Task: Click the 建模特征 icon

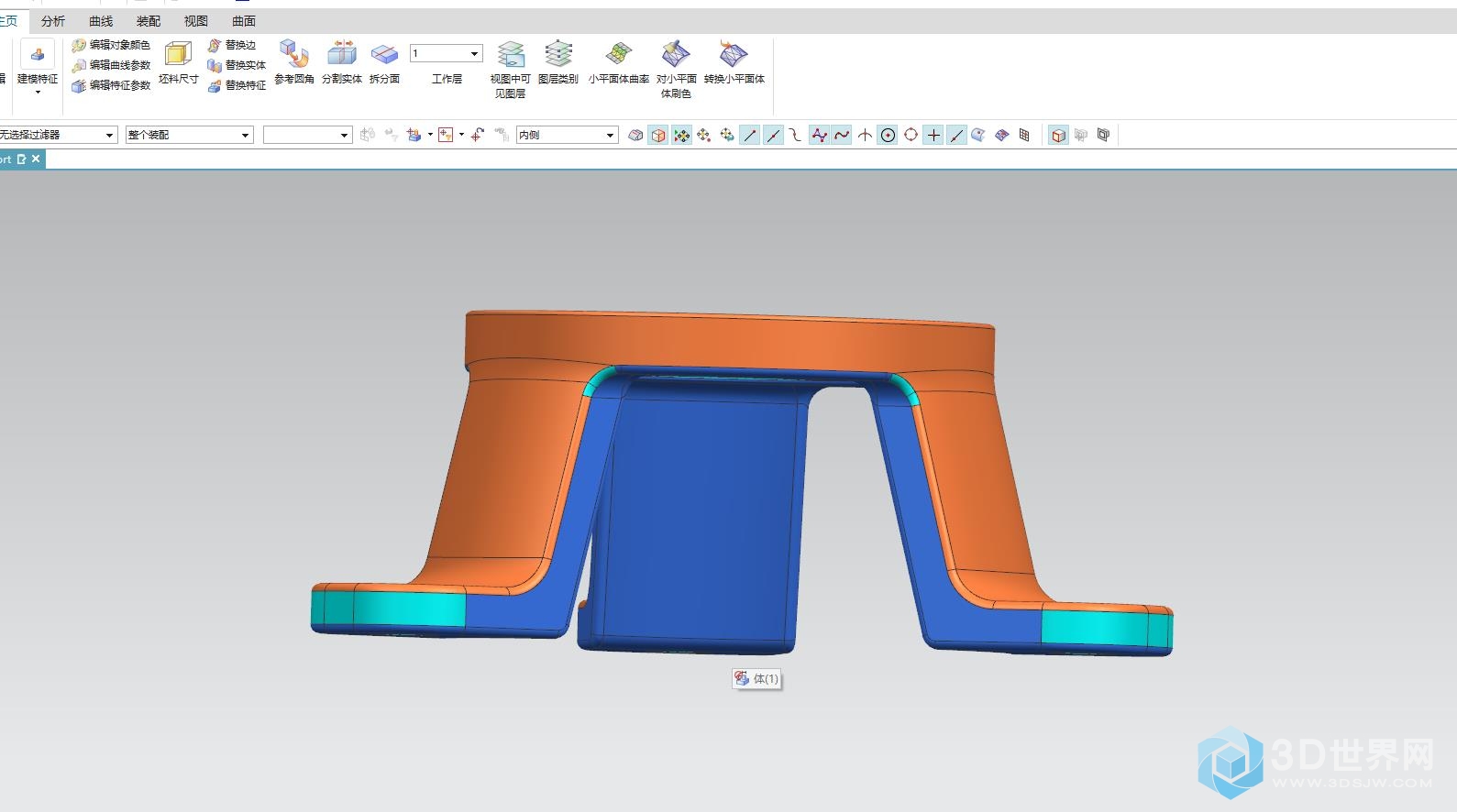Action: [x=38, y=54]
